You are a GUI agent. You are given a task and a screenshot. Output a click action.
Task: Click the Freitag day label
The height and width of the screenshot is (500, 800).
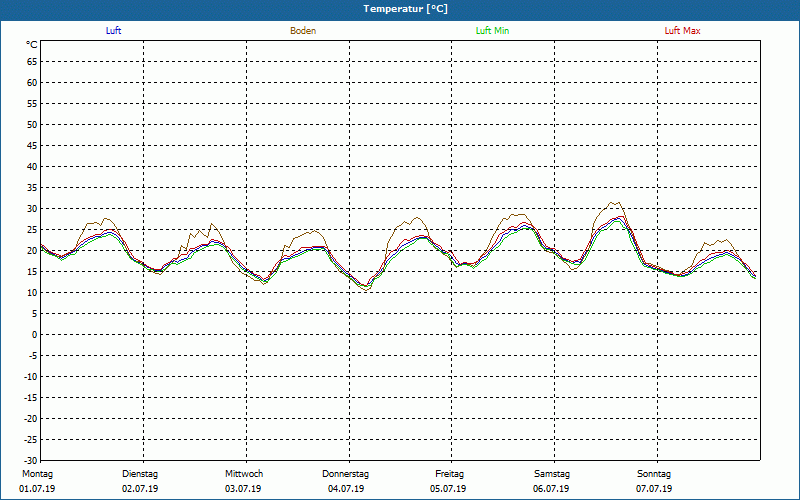(x=449, y=474)
